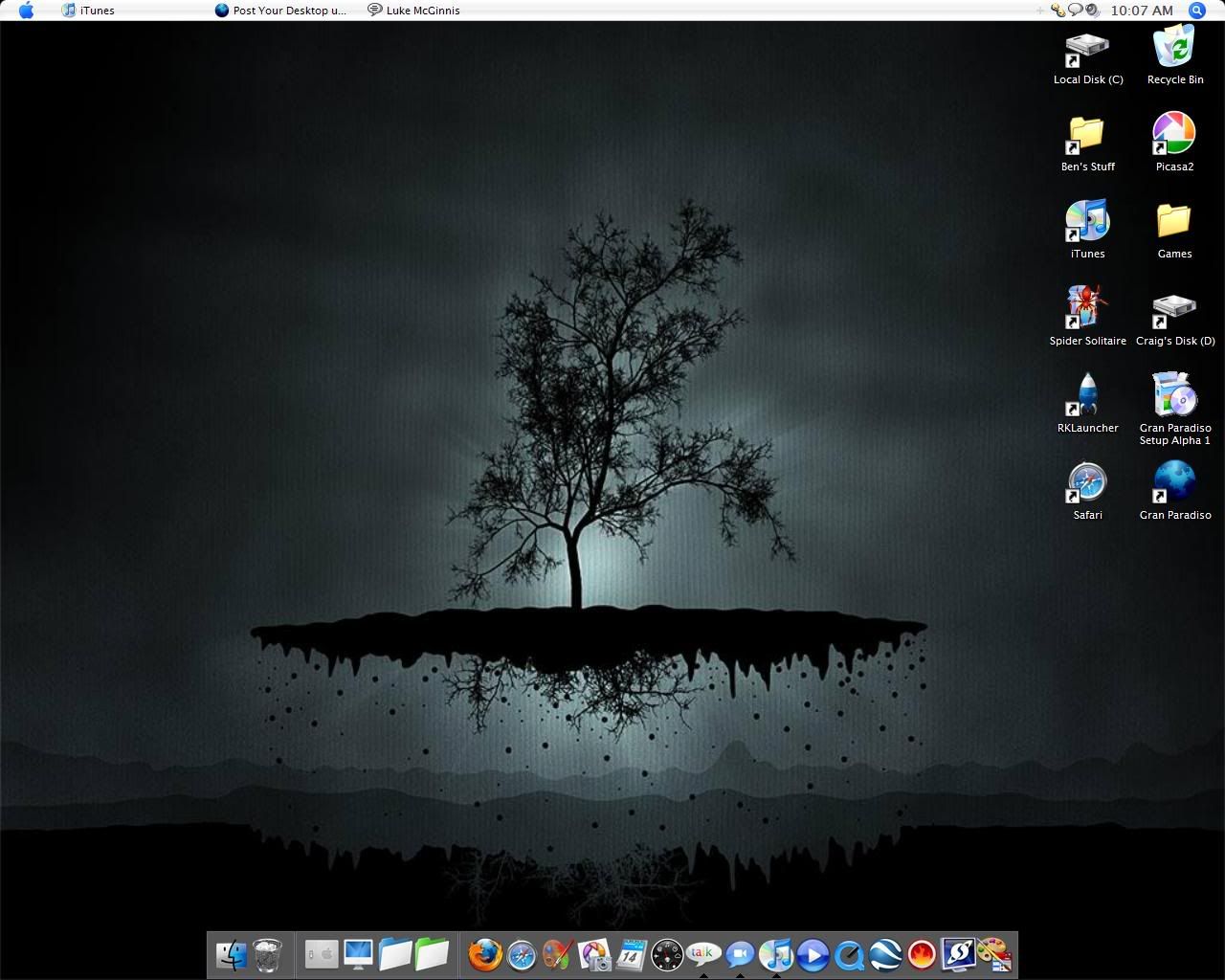Click the 10:07 AM clock
This screenshot has height=980, width=1225.
[1142, 11]
